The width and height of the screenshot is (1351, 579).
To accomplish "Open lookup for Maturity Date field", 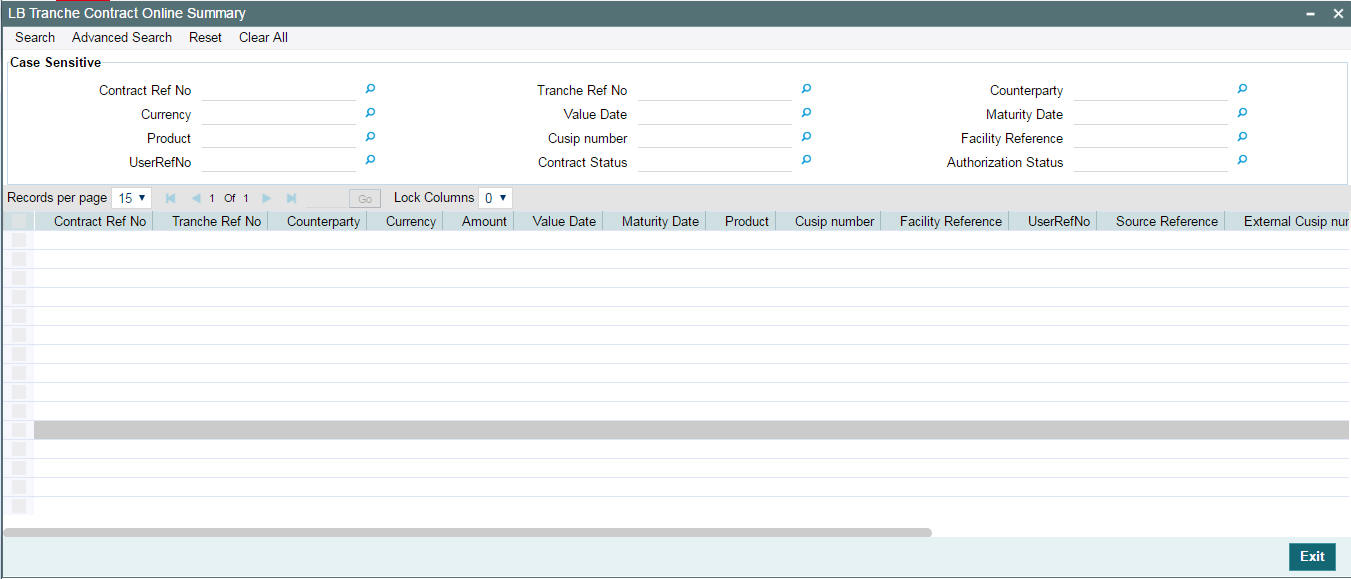I will tap(1242, 113).
